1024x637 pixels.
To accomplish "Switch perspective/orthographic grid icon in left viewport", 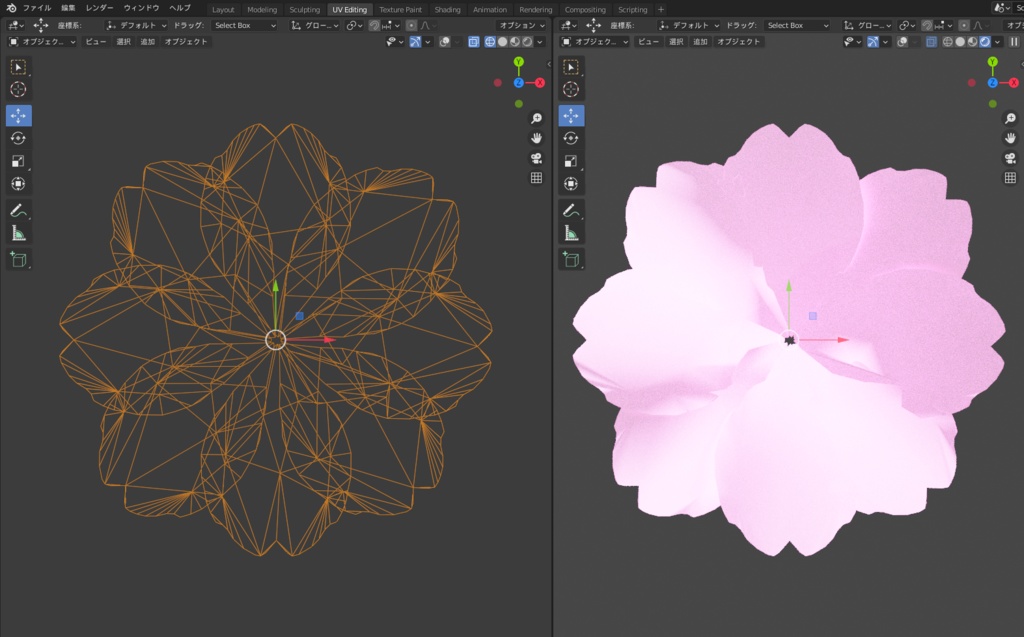I will [536, 178].
